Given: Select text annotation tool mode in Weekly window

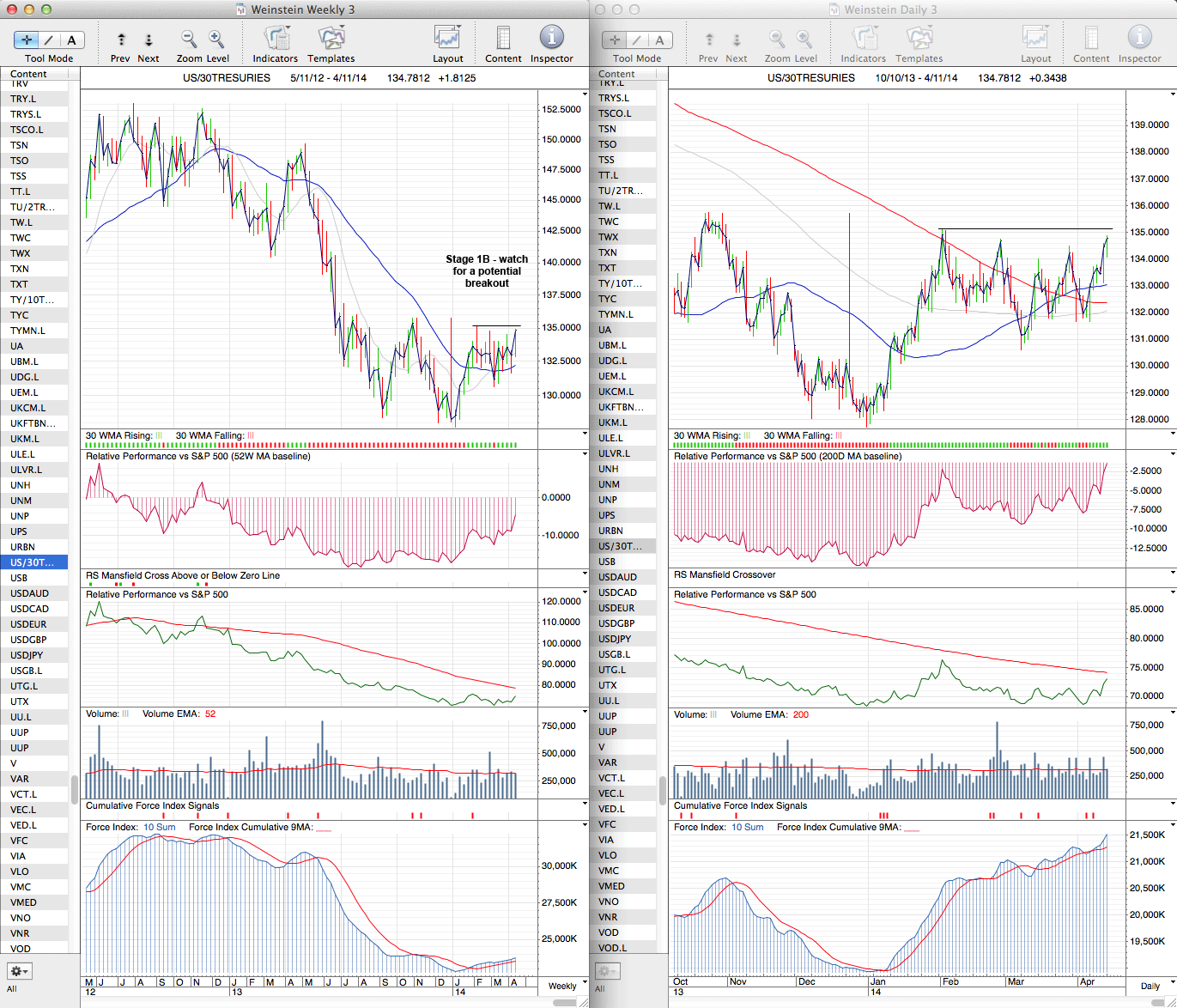Looking at the screenshot, I should pyautogui.click(x=71, y=39).
